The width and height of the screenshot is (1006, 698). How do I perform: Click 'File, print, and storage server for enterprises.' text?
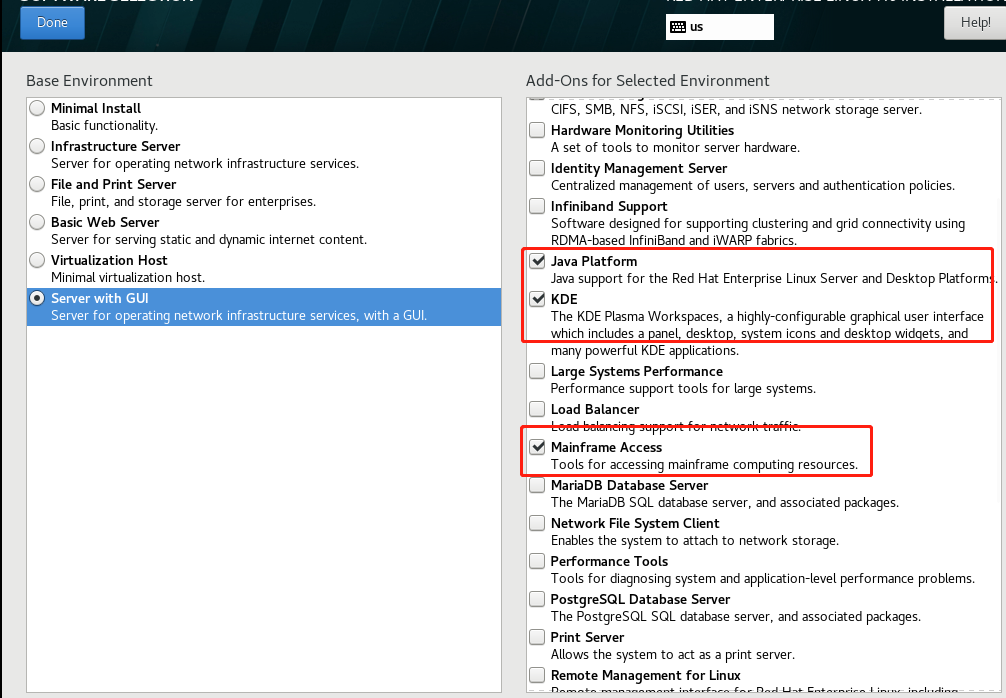(x=183, y=202)
